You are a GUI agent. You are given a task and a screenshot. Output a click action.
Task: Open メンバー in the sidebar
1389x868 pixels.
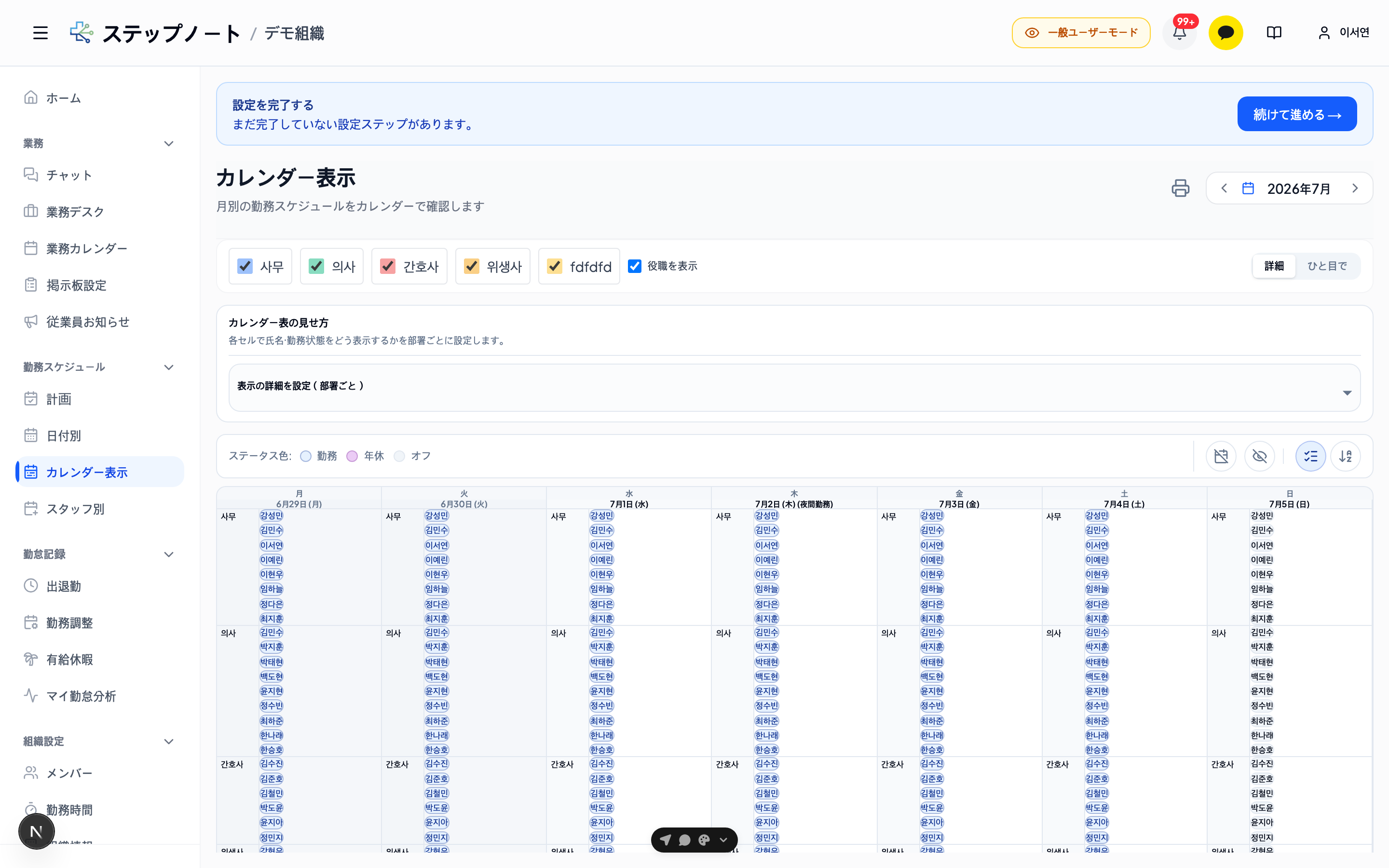tap(100, 773)
